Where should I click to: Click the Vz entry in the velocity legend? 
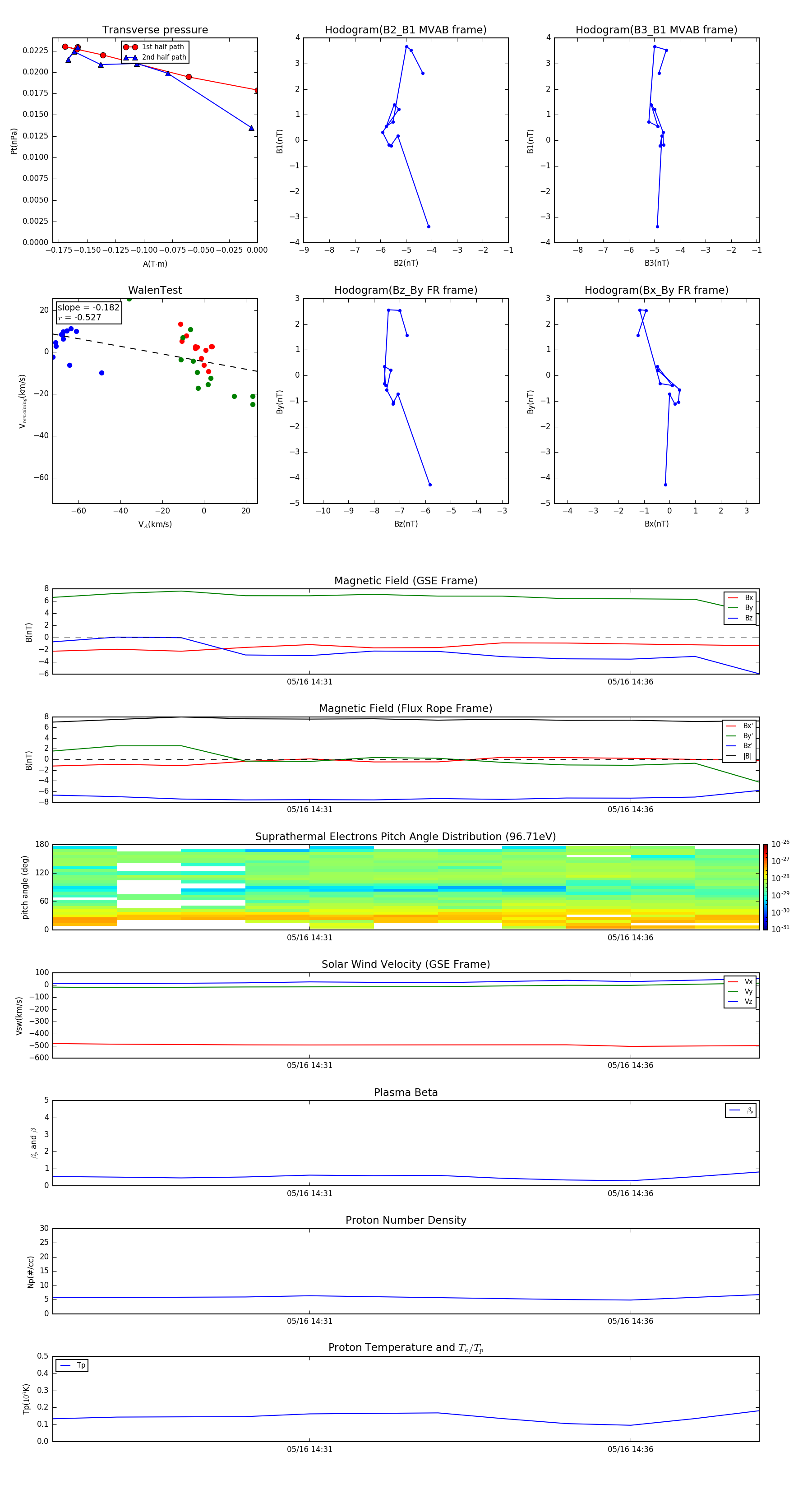click(740, 1002)
